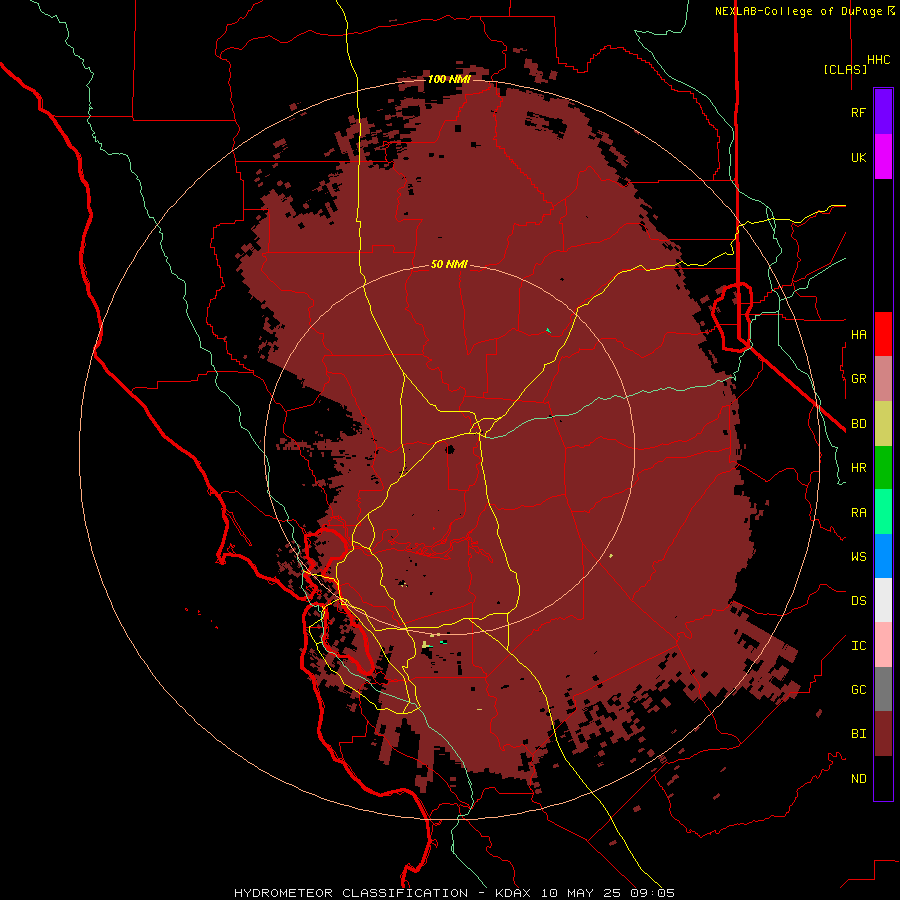
Task: Select the HR legend label
Action: 858,468
